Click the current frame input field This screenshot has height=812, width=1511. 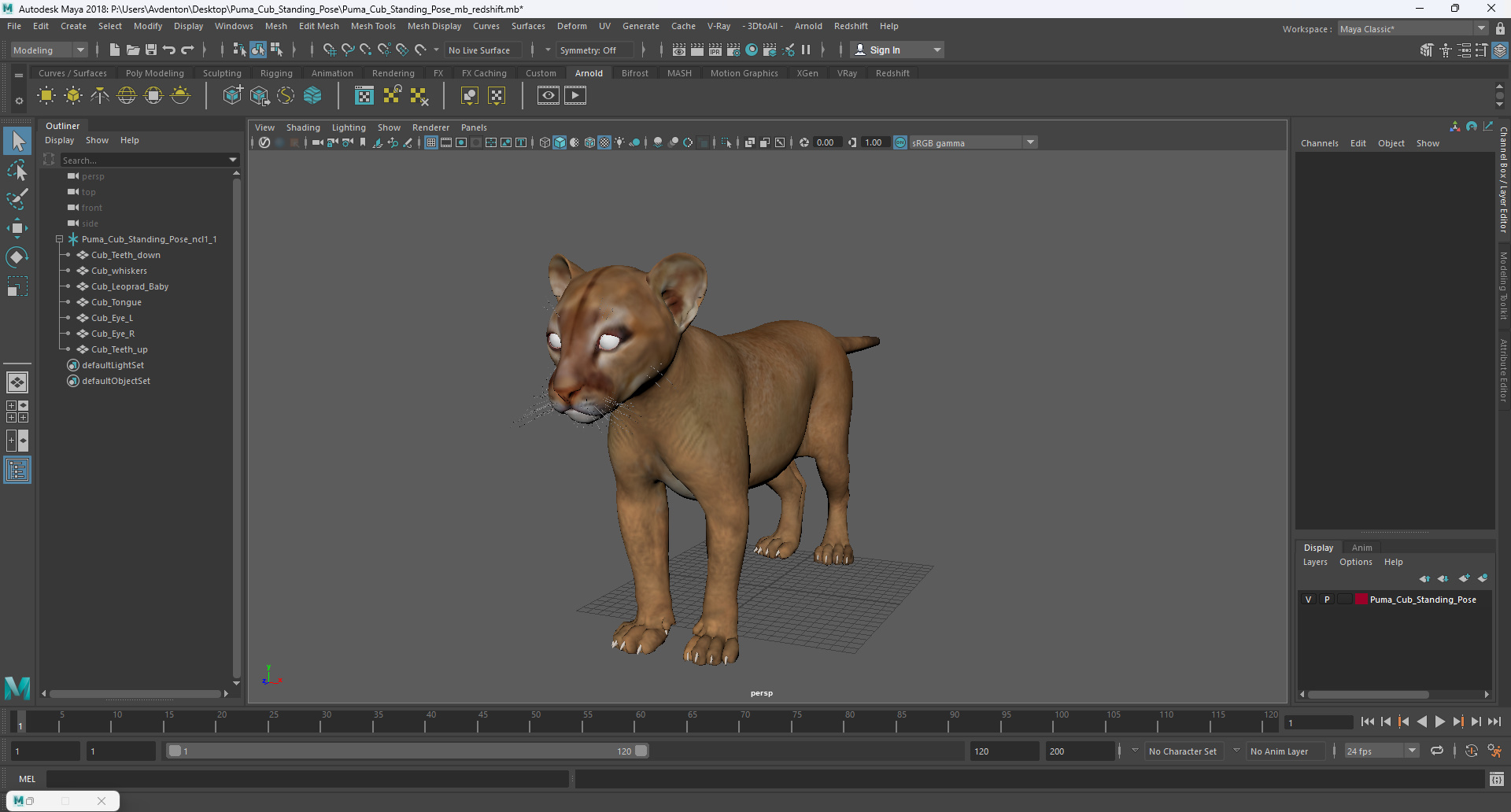pyautogui.click(x=1318, y=722)
